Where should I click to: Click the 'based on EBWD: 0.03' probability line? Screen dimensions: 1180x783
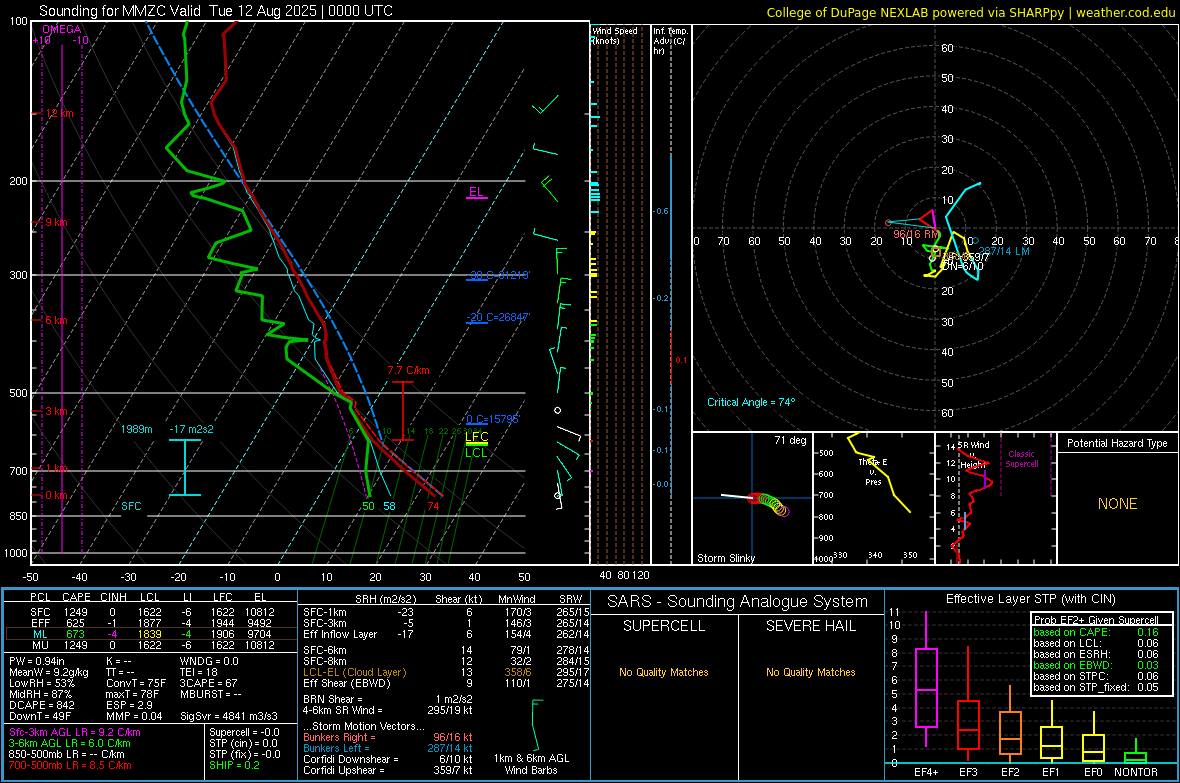[1096, 665]
